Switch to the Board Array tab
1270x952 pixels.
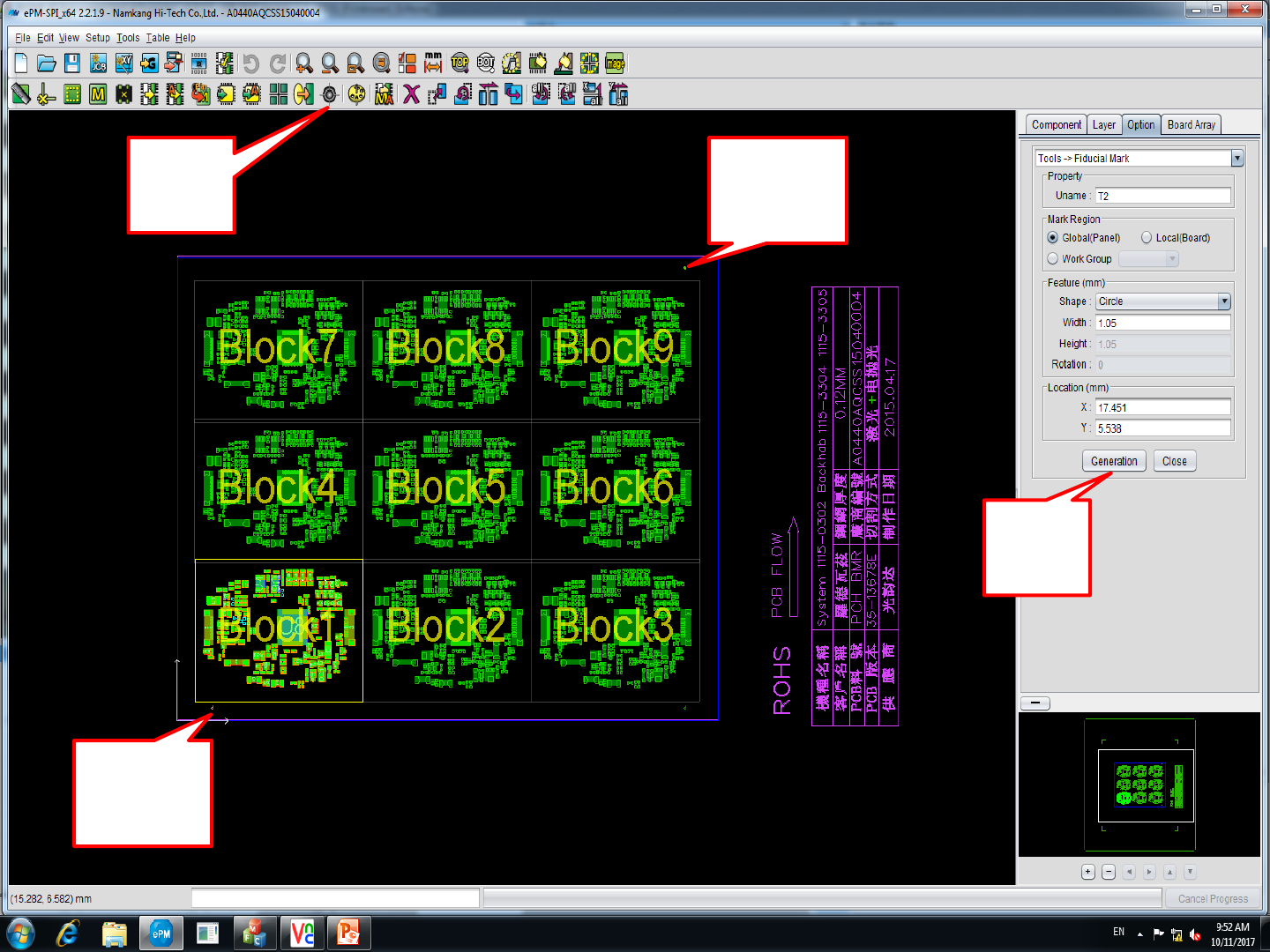(1192, 125)
